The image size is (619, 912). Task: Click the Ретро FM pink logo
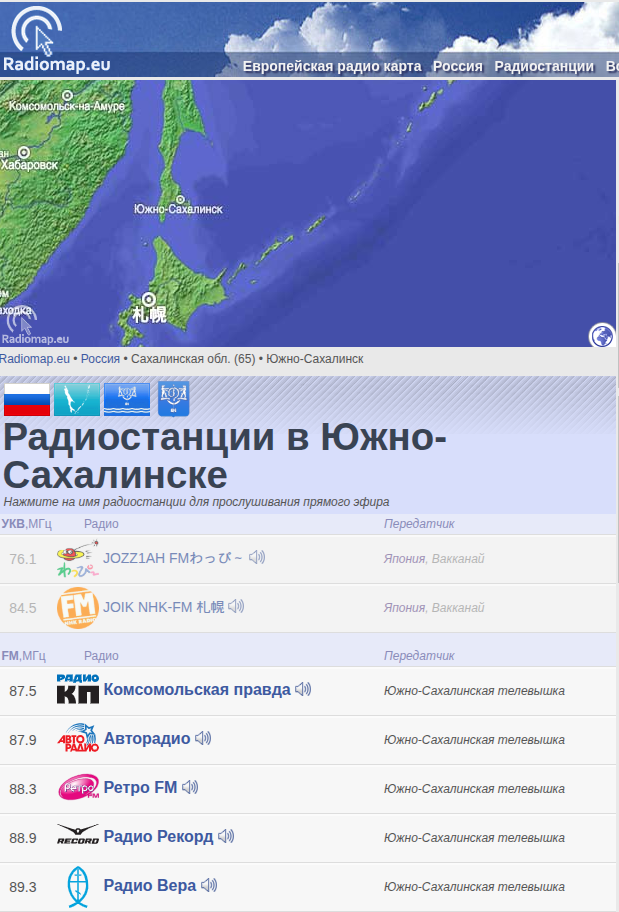[x=78, y=788]
